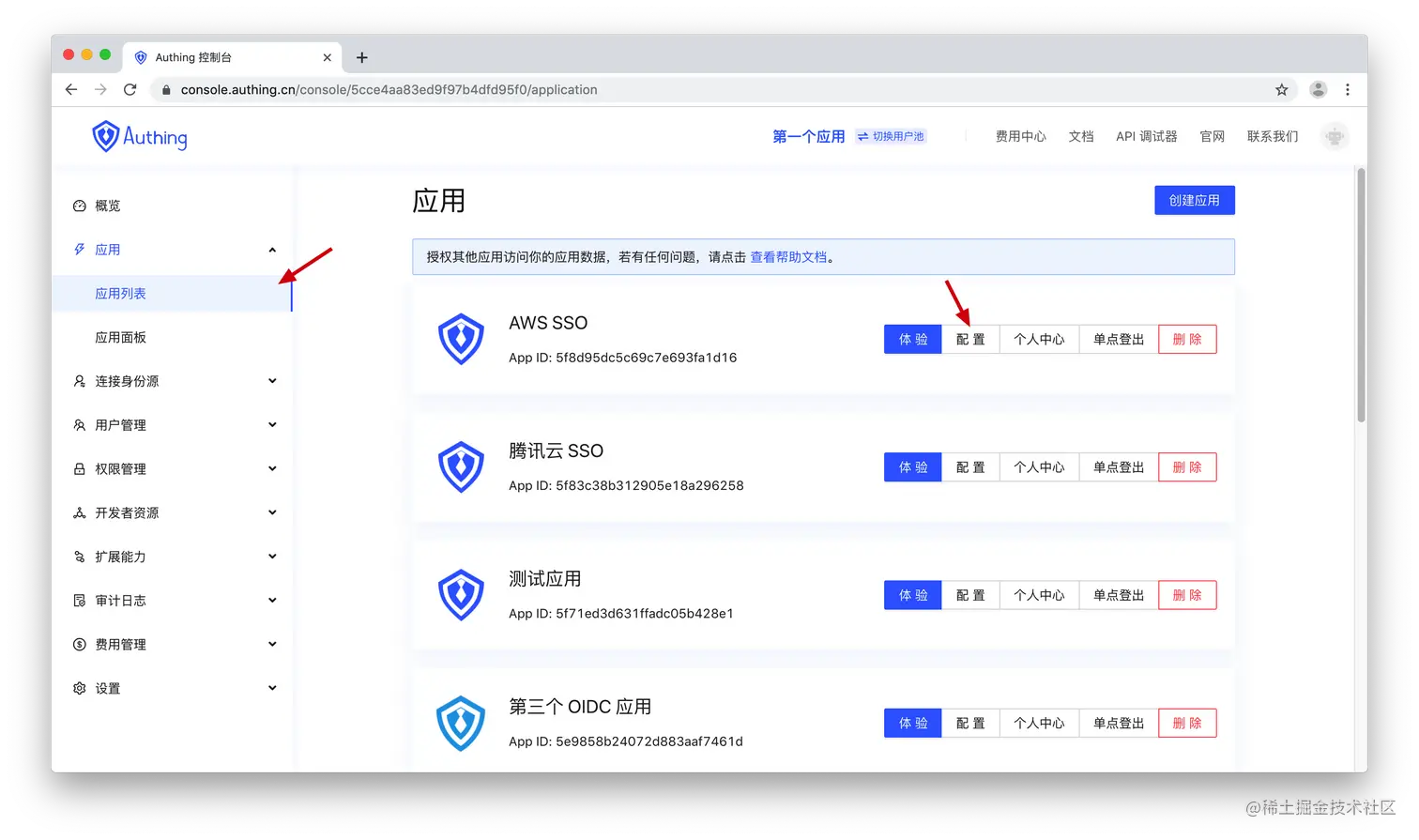Click the page vertical scrollbar
Screen dimensions: 1419x840
pyautogui.click(x=1361, y=295)
